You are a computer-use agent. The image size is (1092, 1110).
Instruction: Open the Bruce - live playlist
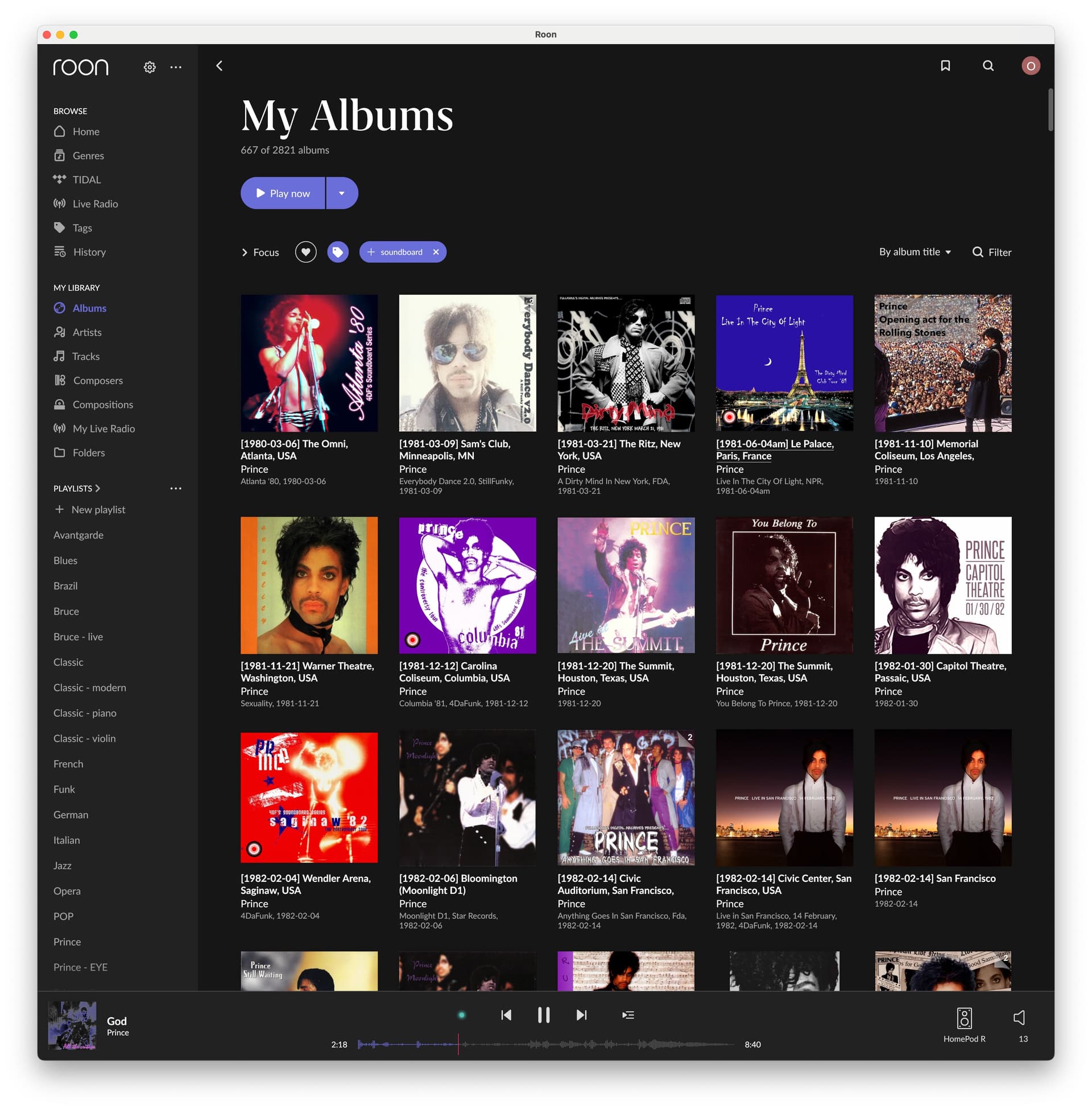point(78,637)
